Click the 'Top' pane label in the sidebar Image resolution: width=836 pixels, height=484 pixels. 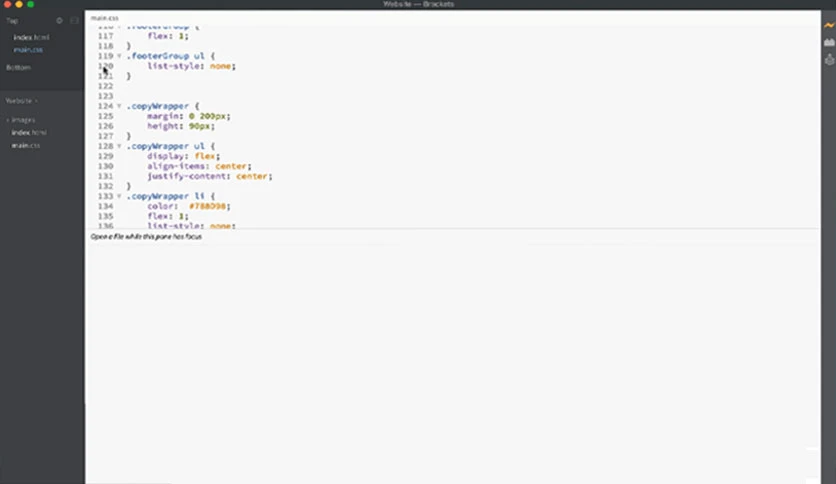click(x=12, y=21)
